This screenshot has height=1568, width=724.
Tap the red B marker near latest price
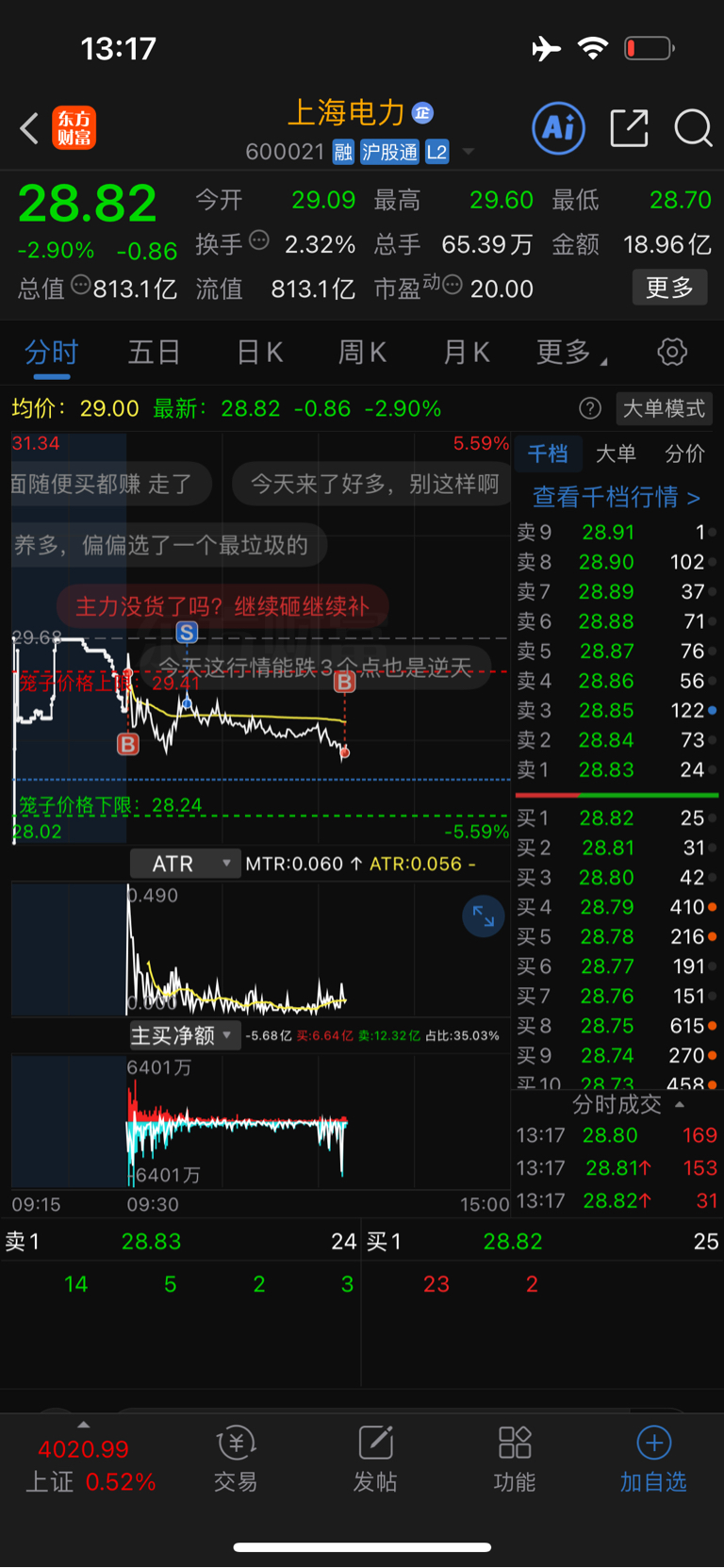click(x=345, y=682)
